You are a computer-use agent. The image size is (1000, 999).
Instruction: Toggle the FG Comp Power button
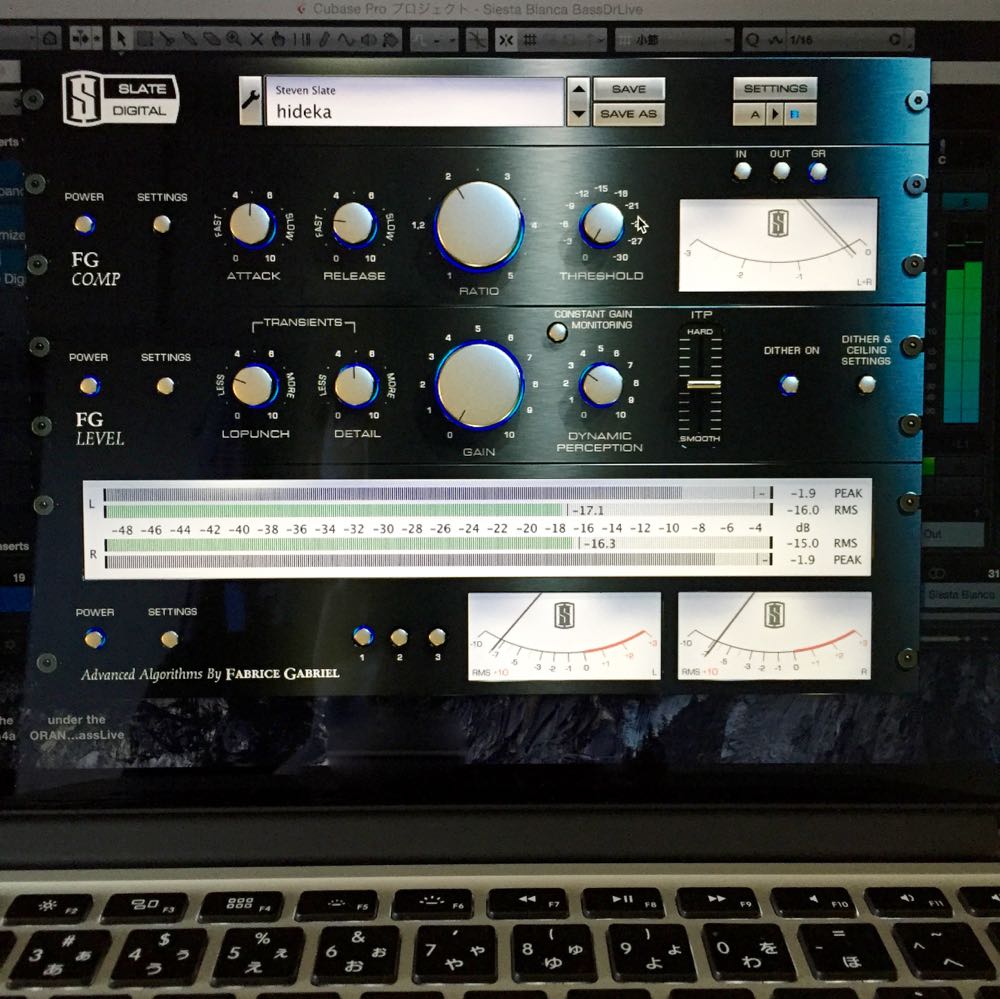coord(85,223)
